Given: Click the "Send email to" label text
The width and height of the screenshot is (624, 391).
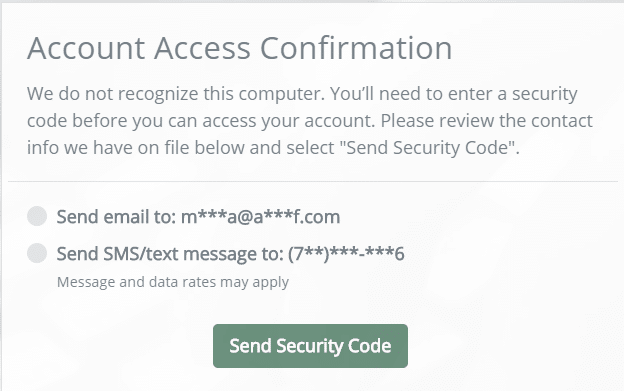Looking at the screenshot, I should click(x=116, y=217).
